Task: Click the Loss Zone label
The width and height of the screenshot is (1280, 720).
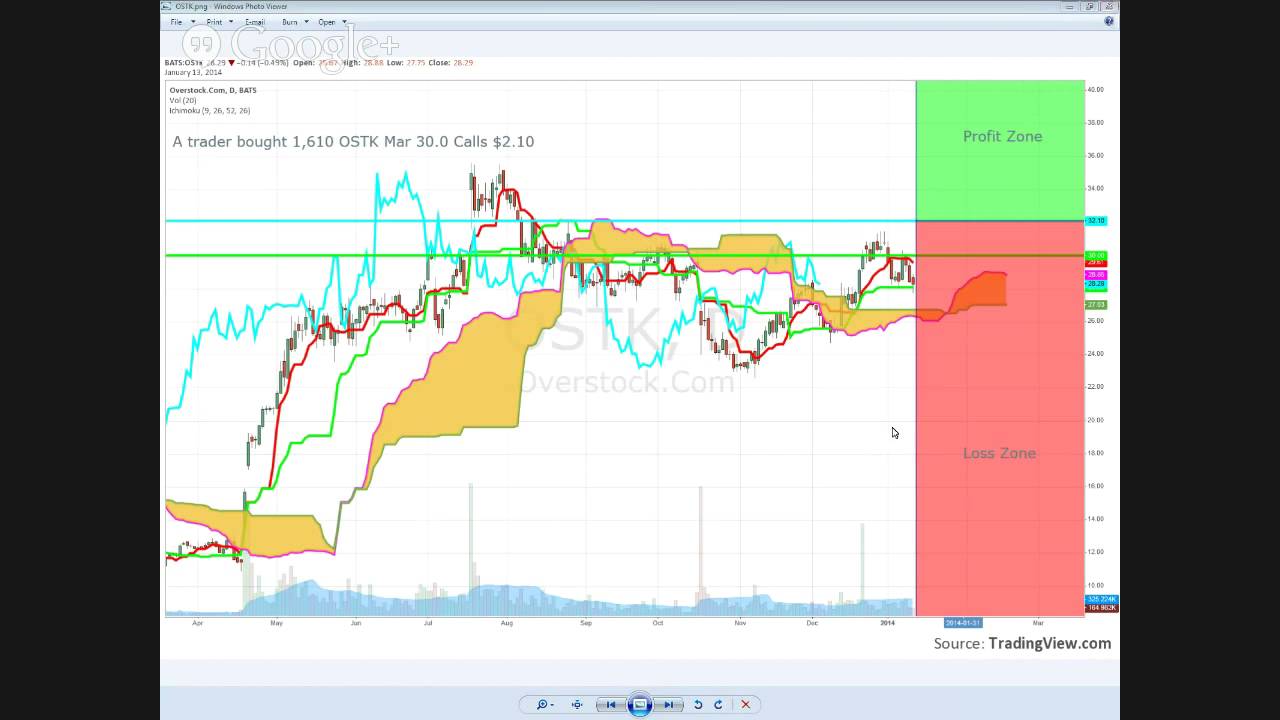Action: 999,453
